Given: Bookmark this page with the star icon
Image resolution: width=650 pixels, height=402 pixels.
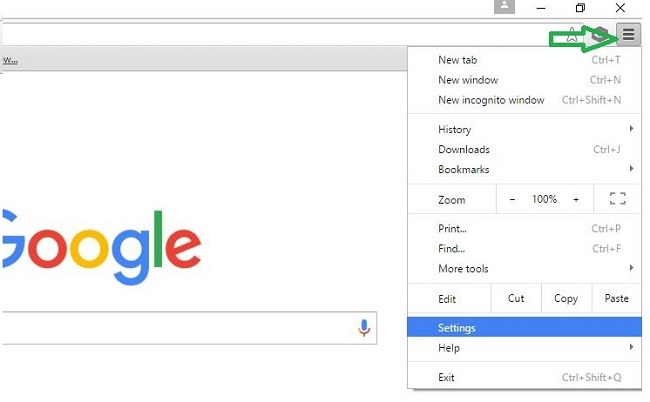Looking at the screenshot, I should tap(572, 36).
